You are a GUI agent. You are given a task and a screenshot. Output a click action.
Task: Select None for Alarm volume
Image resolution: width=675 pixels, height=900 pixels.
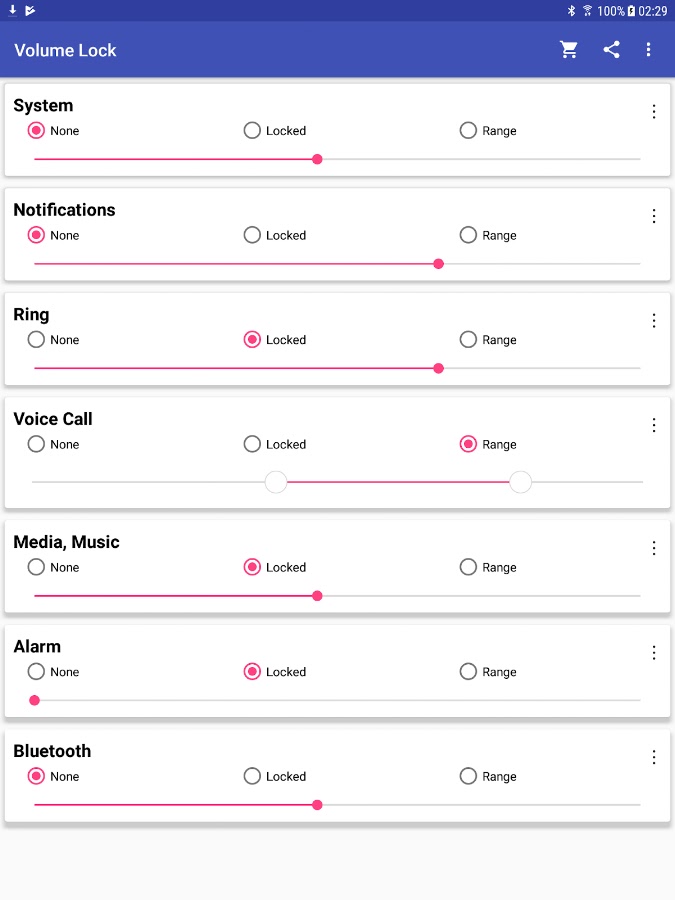pyautogui.click(x=37, y=672)
